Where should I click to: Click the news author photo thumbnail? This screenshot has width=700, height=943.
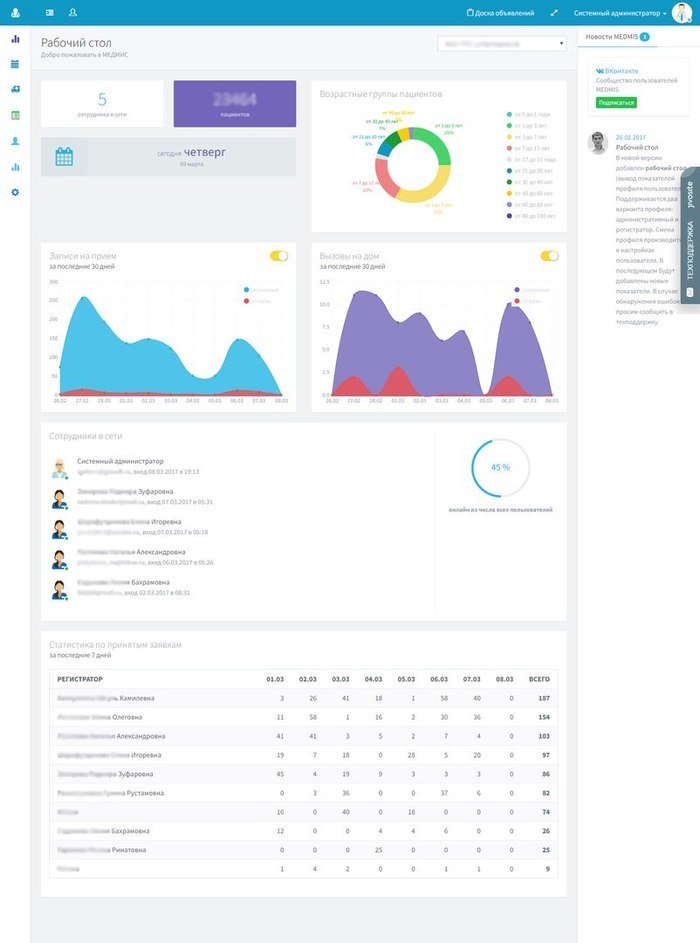598,144
